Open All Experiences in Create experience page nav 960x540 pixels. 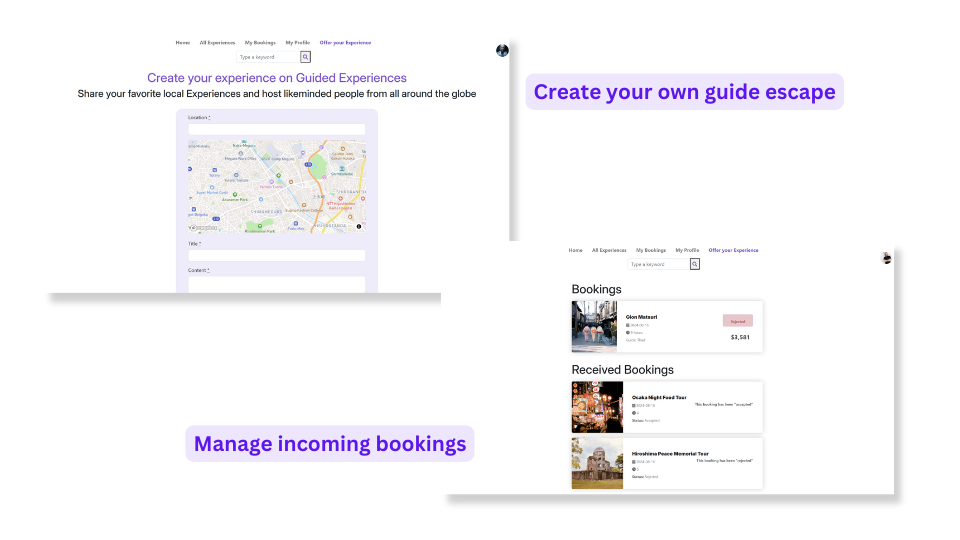[x=217, y=43]
